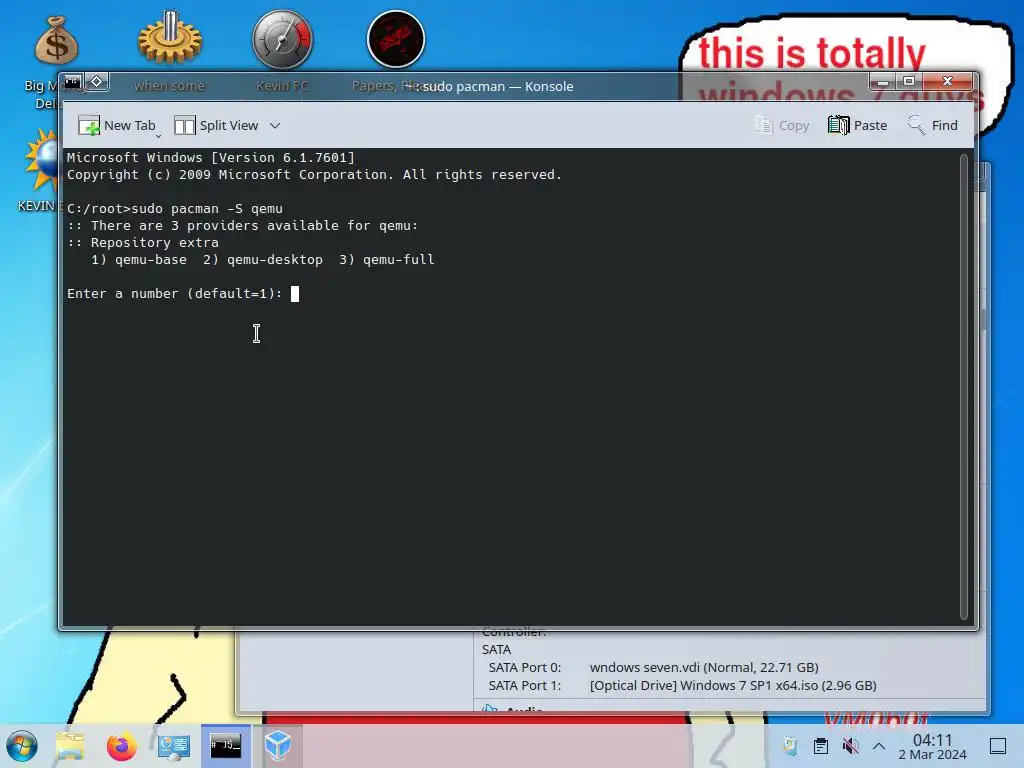Open the Start menu orb
The image size is (1024, 768).
pyautogui.click(x=22, y=746)
